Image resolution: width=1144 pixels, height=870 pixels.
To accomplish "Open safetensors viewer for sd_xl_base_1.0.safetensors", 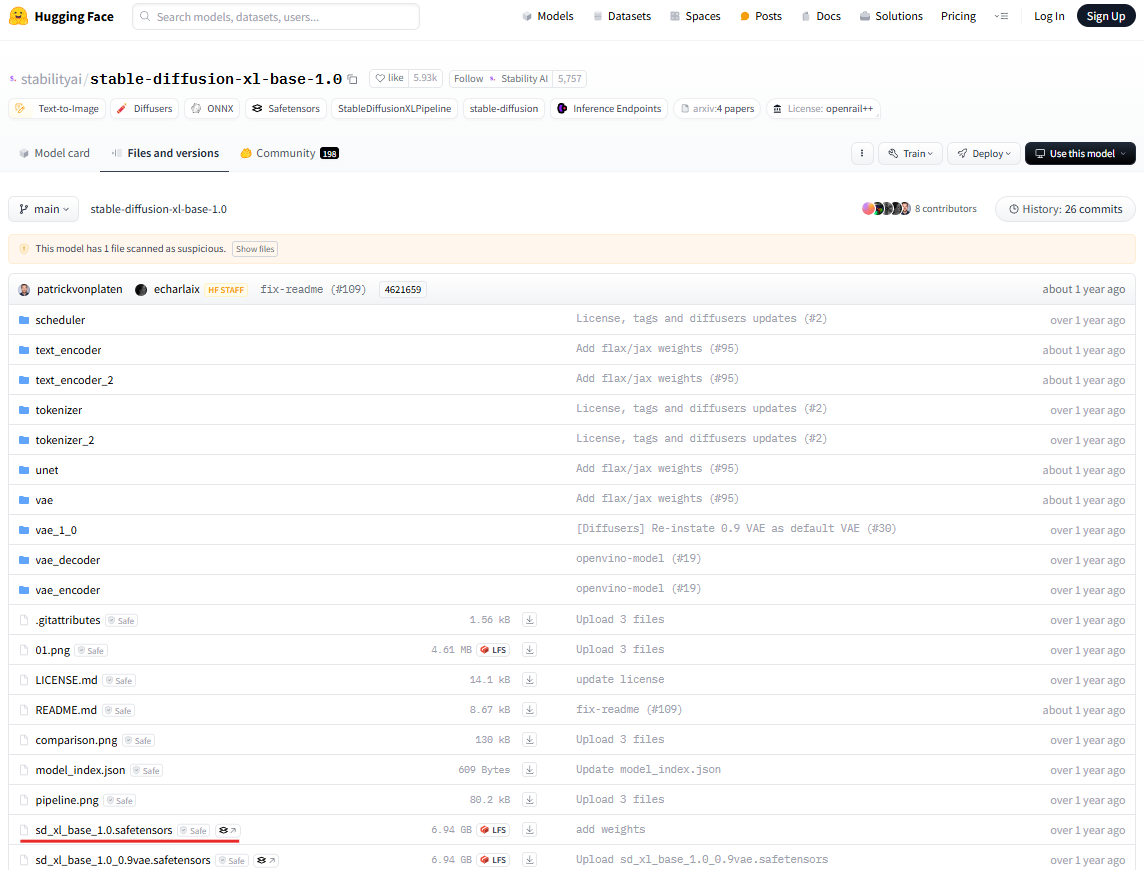I will (228, 831).
